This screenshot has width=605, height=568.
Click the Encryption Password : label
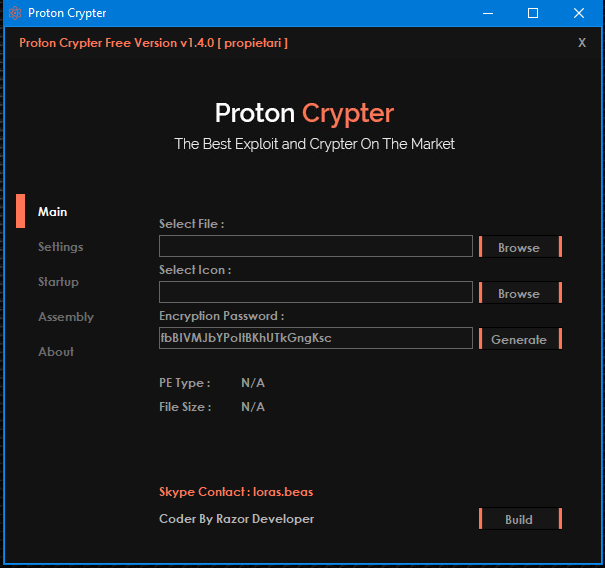(221, 316)
